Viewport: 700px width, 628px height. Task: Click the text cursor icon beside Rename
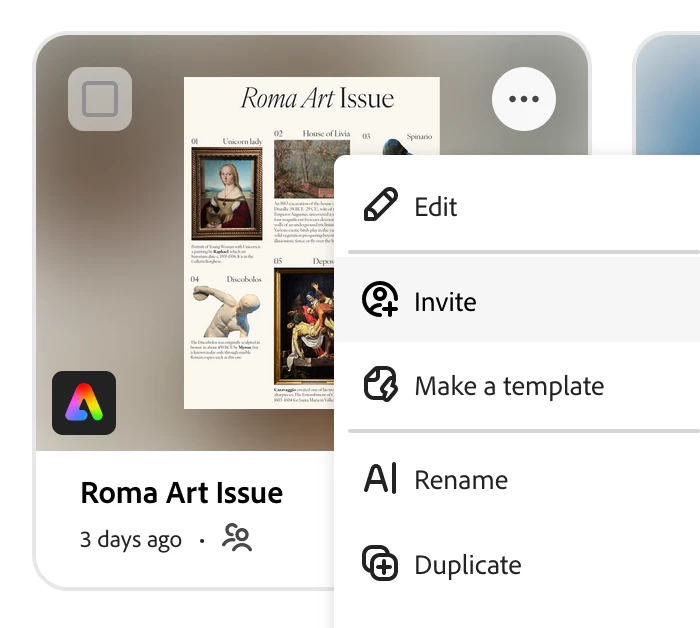pos(380,478)
